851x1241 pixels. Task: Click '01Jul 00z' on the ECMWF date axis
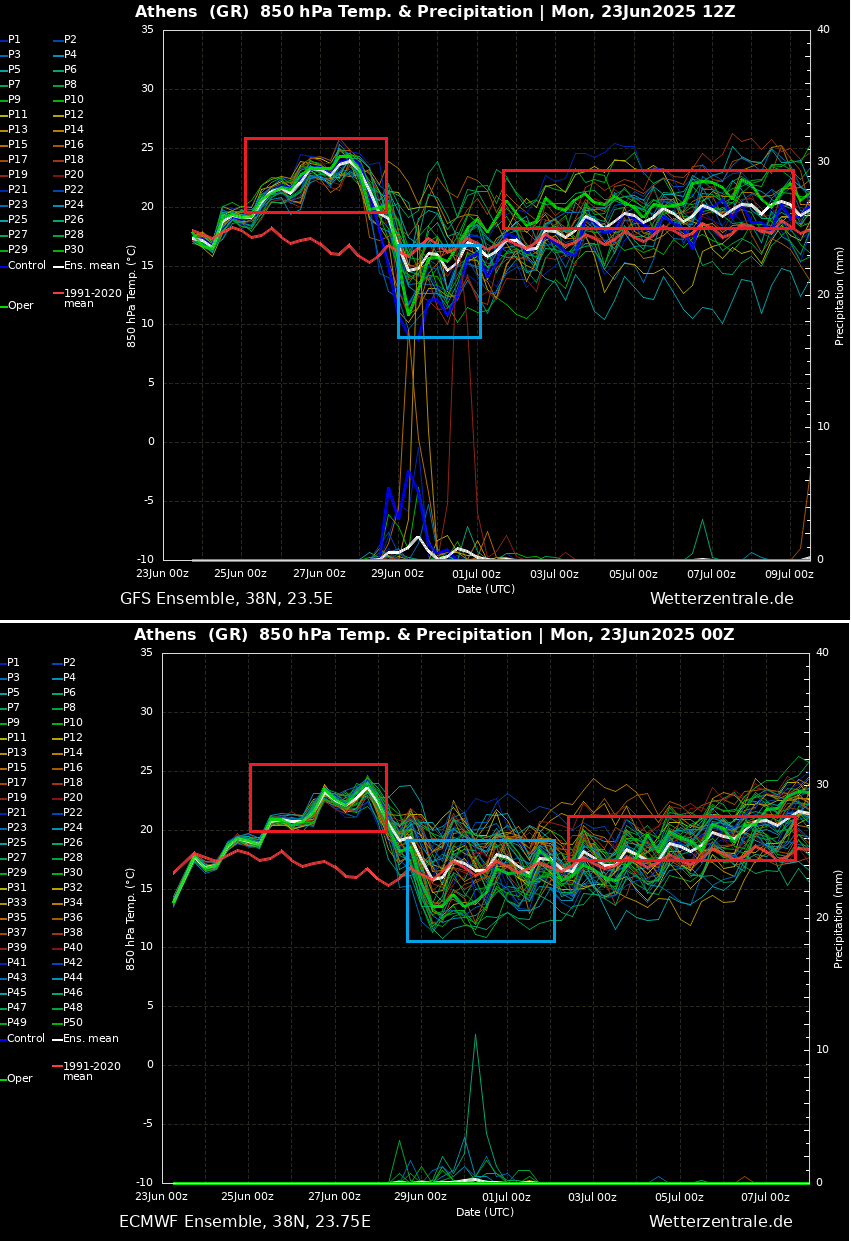[x=506, y=1197]
